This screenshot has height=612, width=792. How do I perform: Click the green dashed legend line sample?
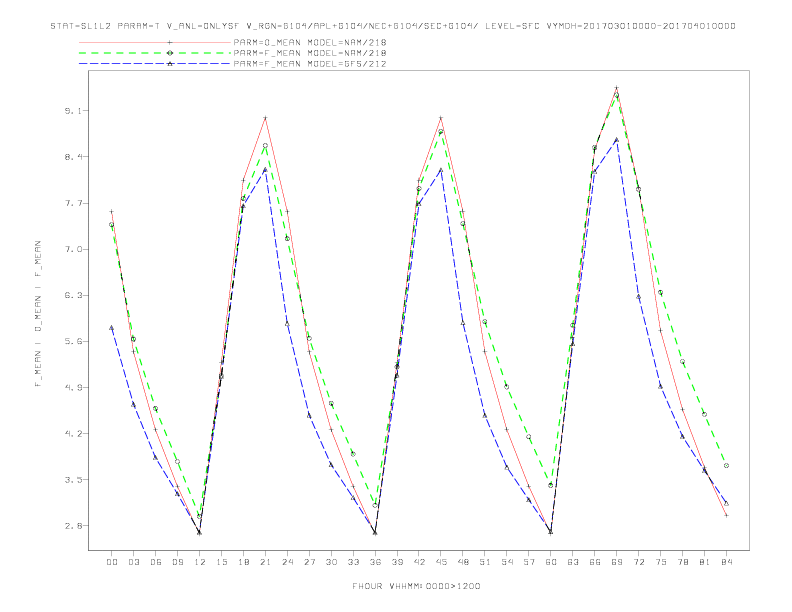coord(155,53)
